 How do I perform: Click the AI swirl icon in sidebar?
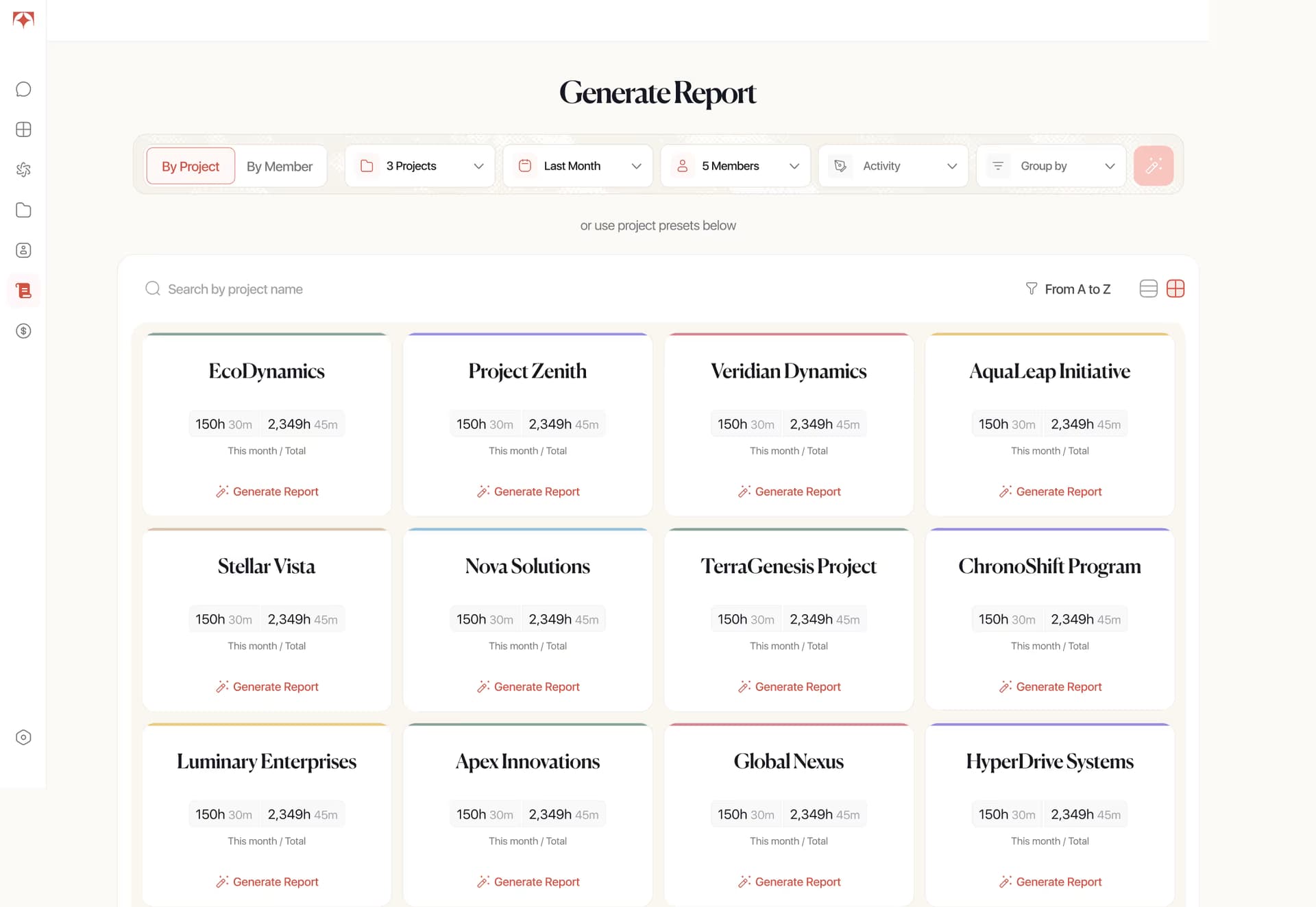(23, 169)
